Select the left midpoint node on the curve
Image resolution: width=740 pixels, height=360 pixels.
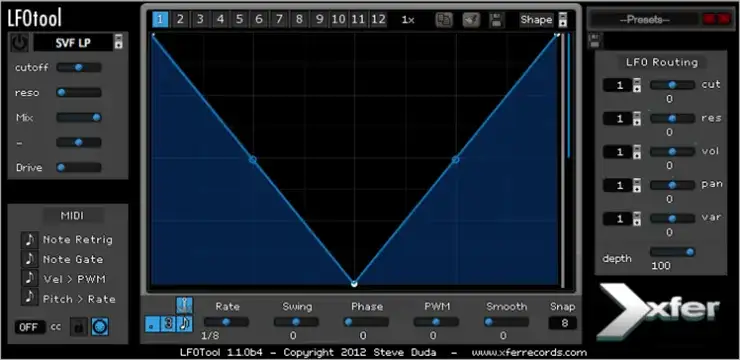pos(252,160)
